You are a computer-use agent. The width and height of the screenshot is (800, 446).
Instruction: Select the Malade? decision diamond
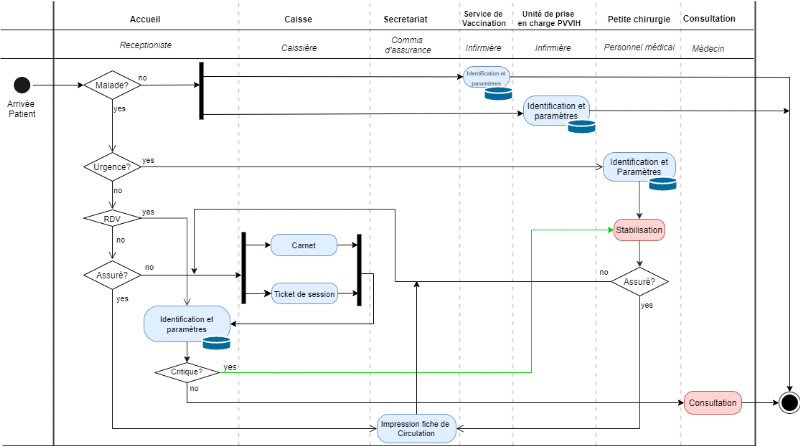112,85
